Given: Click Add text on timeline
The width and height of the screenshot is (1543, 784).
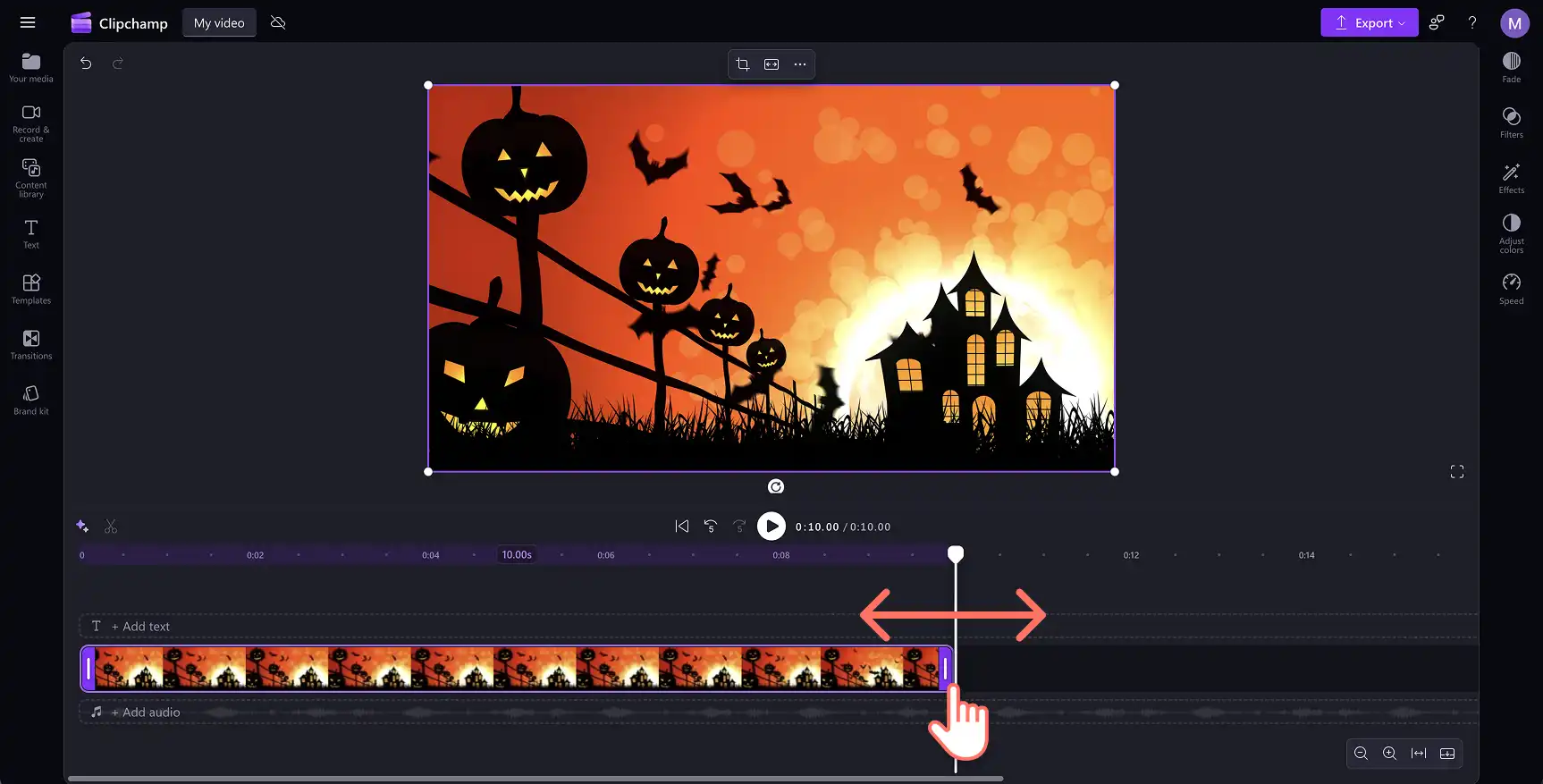Looking at the screenshot, I should [140, 627].
